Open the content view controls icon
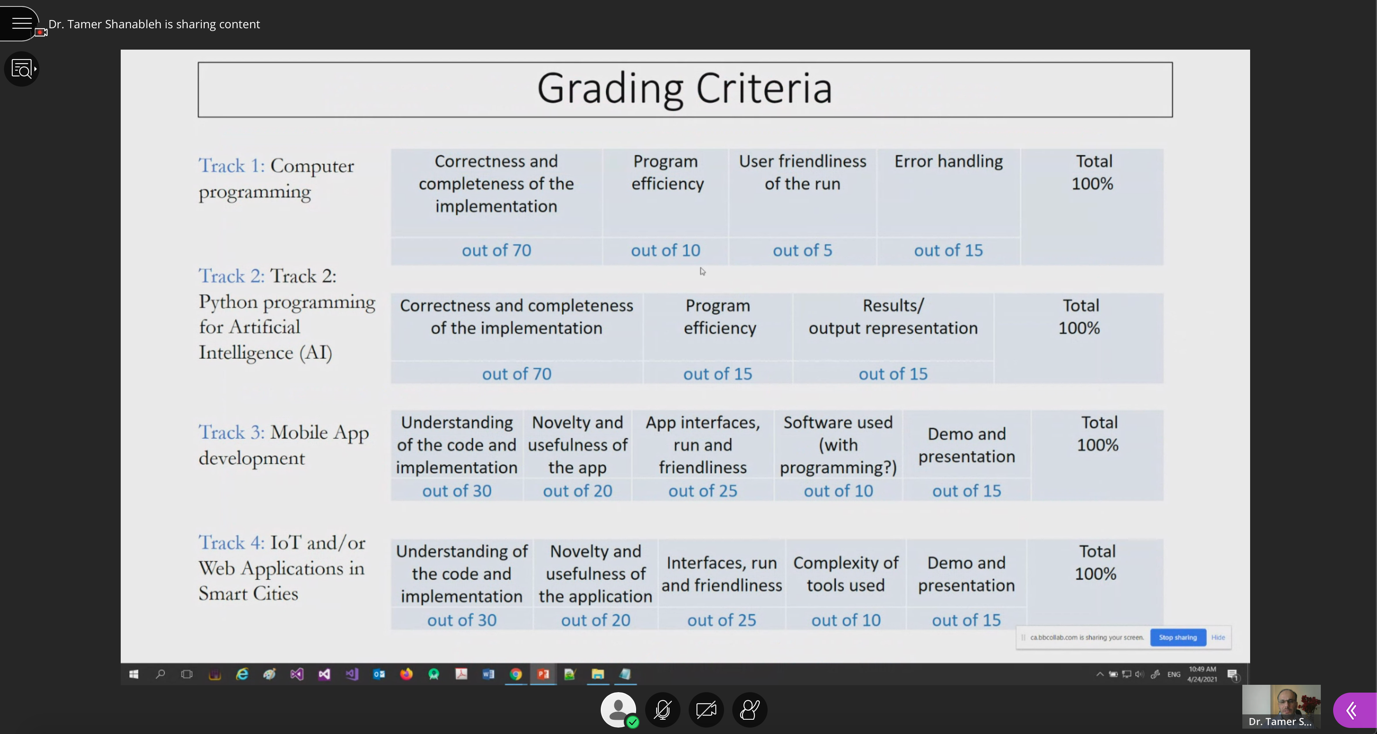The image size is (1377, 734). 22,69
